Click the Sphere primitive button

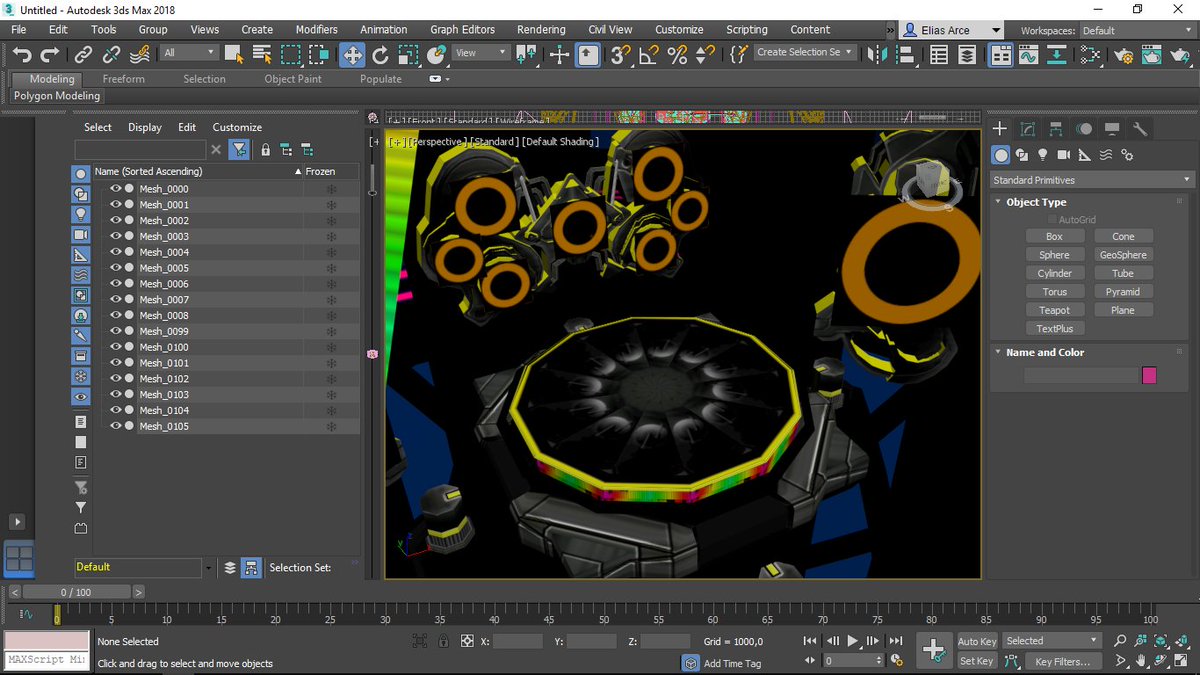pos(1054,255)
